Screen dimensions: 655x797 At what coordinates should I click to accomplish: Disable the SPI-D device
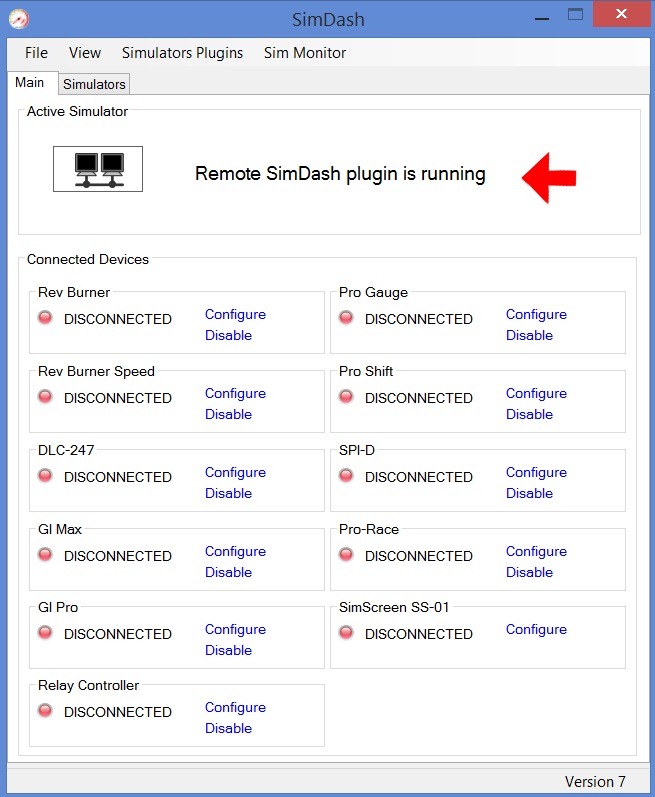[529, 493]
